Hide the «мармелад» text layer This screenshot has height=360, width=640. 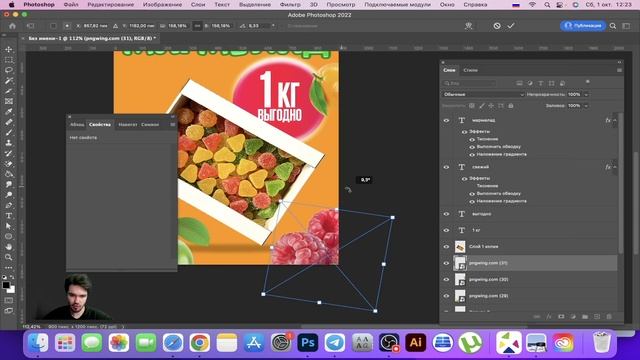(x=446, y=120)
